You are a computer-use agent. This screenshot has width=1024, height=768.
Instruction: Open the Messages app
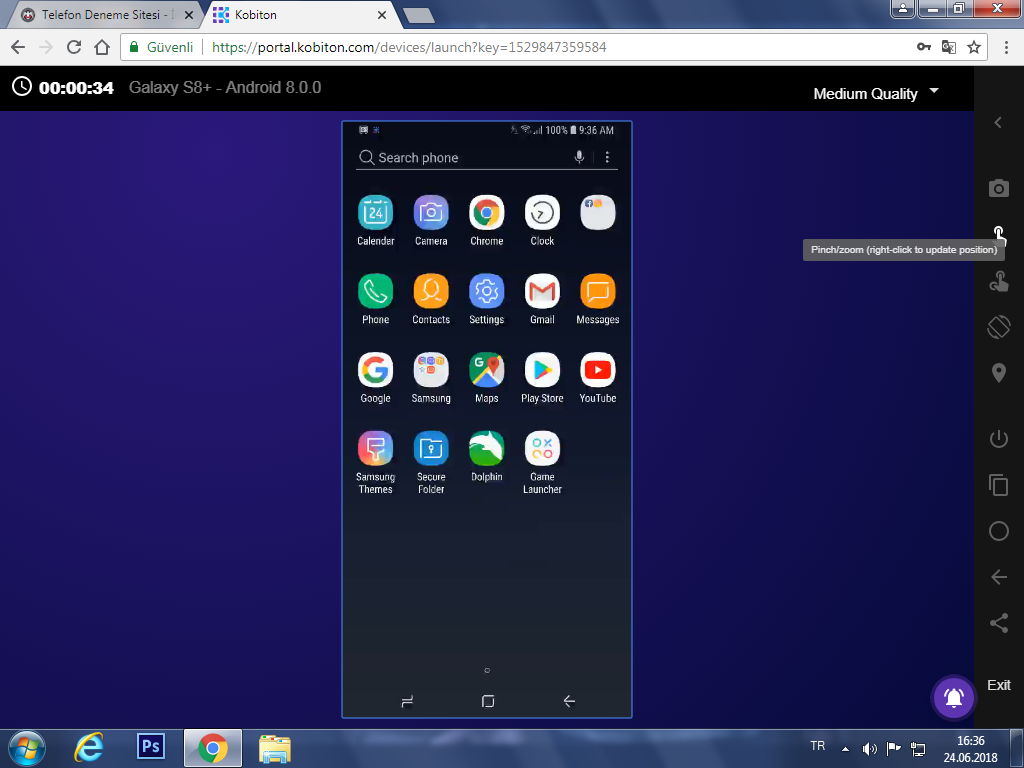pyautogui.click(x=598, y=291)
